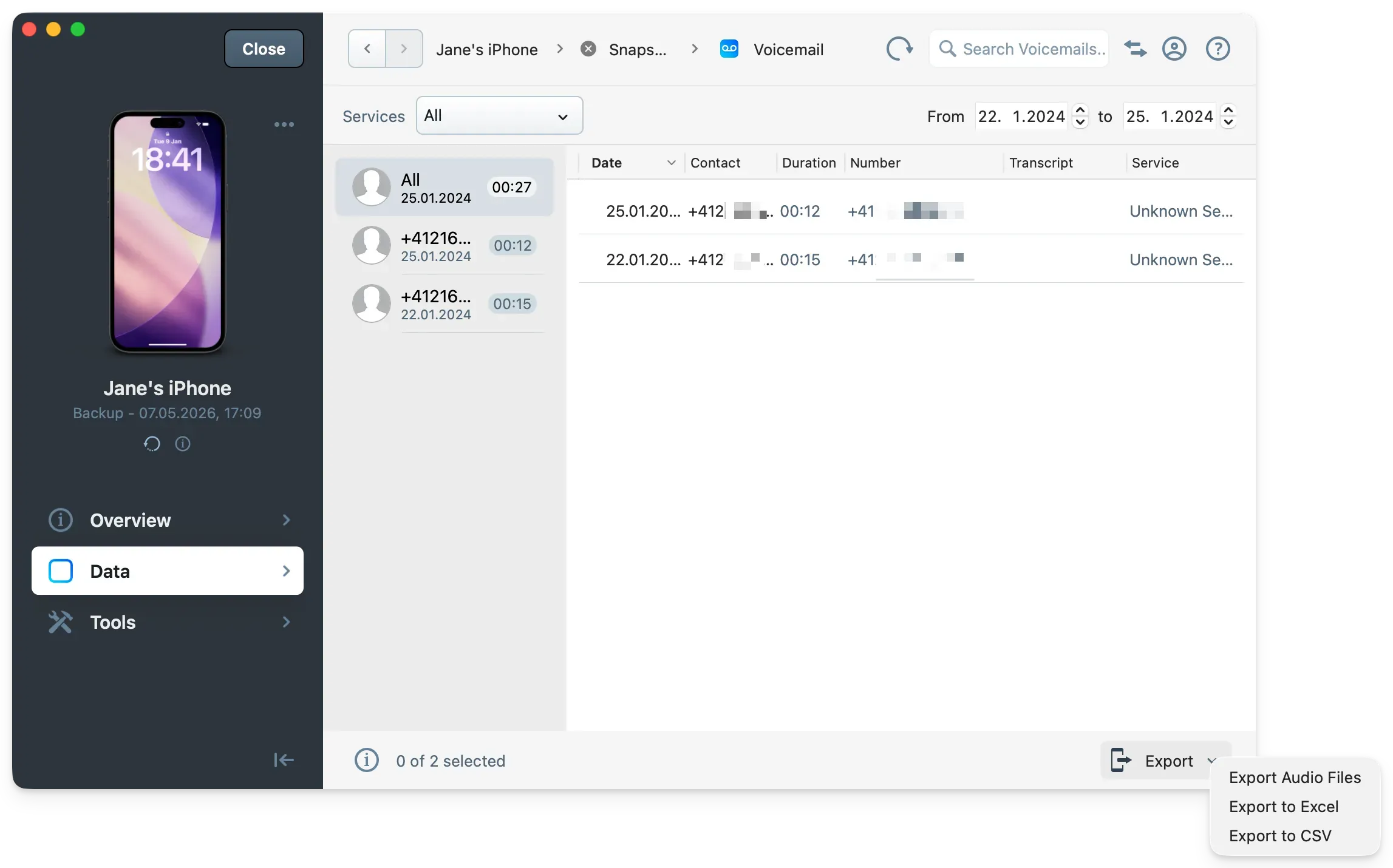Image resolution: width=1393 pixels, height=868 pixels.
Task: Click the avatar of the All entry
Action: tap(372, 188)
